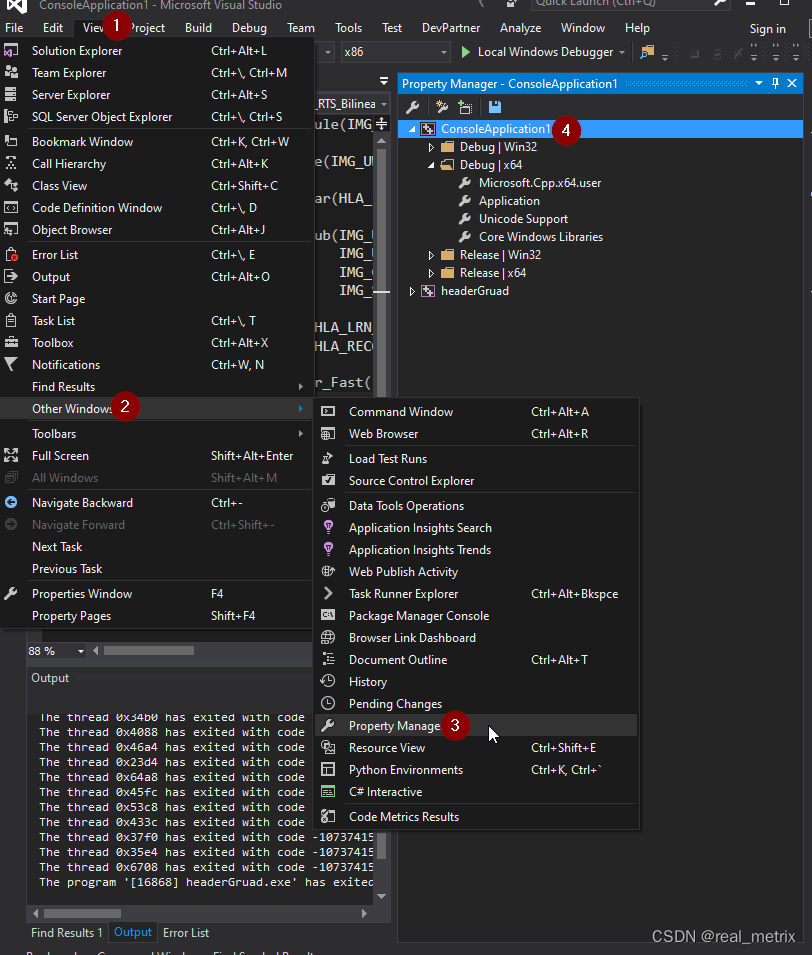Open Property Manager window position dropdown
Screen dimensions: 812x955
point(759,83)
